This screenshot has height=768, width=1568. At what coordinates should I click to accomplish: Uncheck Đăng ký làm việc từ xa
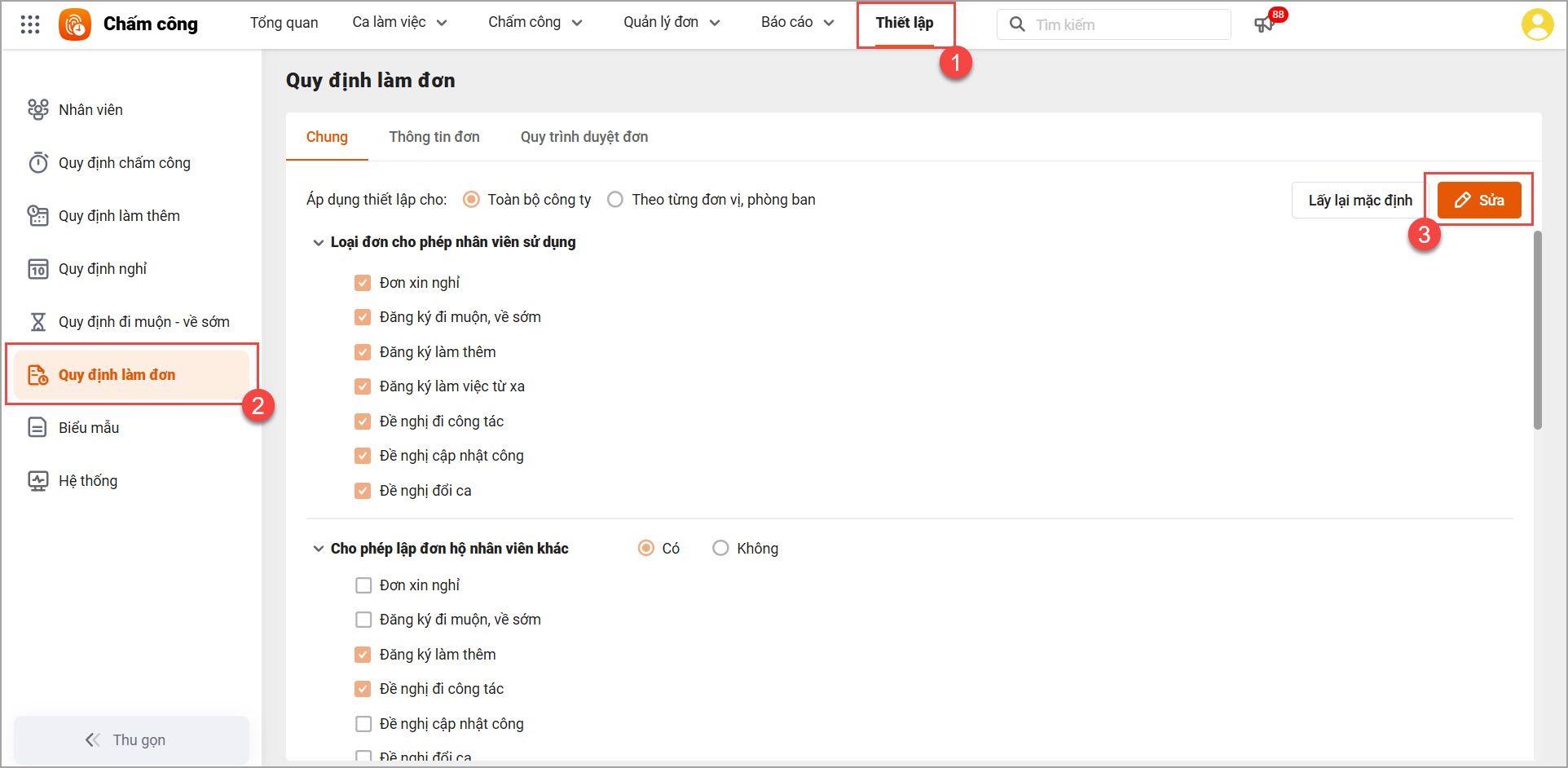click(x=363, y=386)
